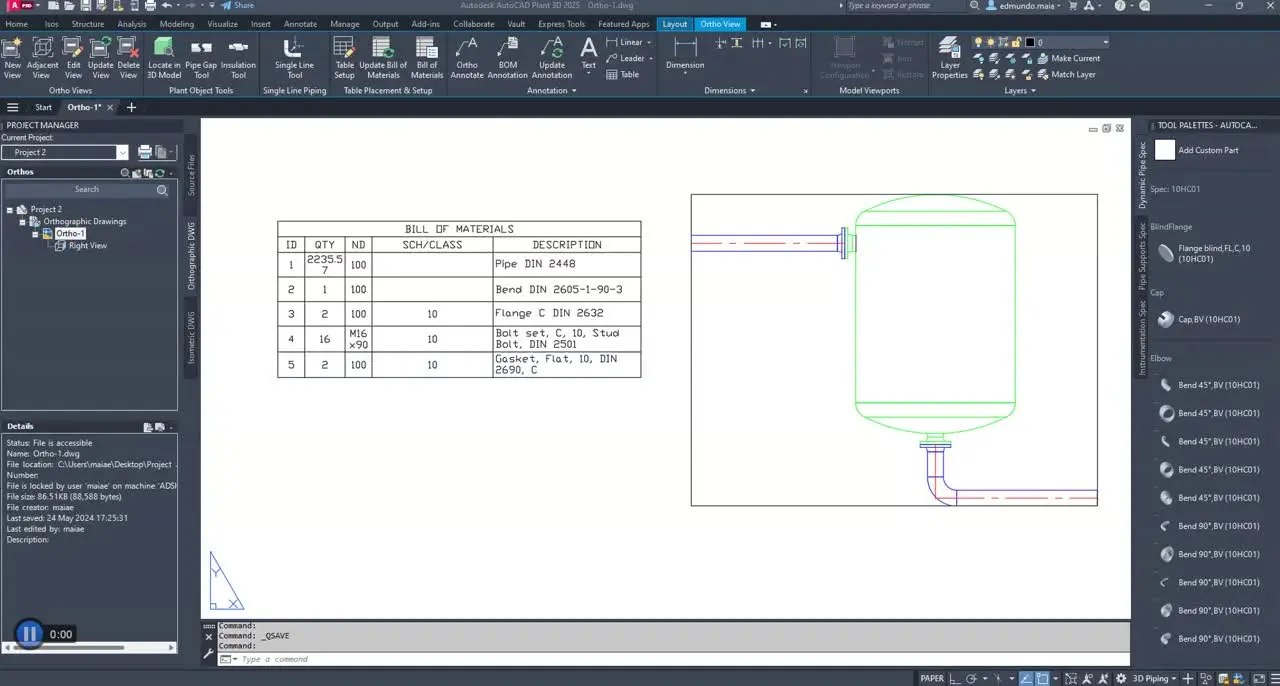The width and height of the screenshot is (1280, 686).
Task: Click Add Custom Part
Action: [1197, 150]
